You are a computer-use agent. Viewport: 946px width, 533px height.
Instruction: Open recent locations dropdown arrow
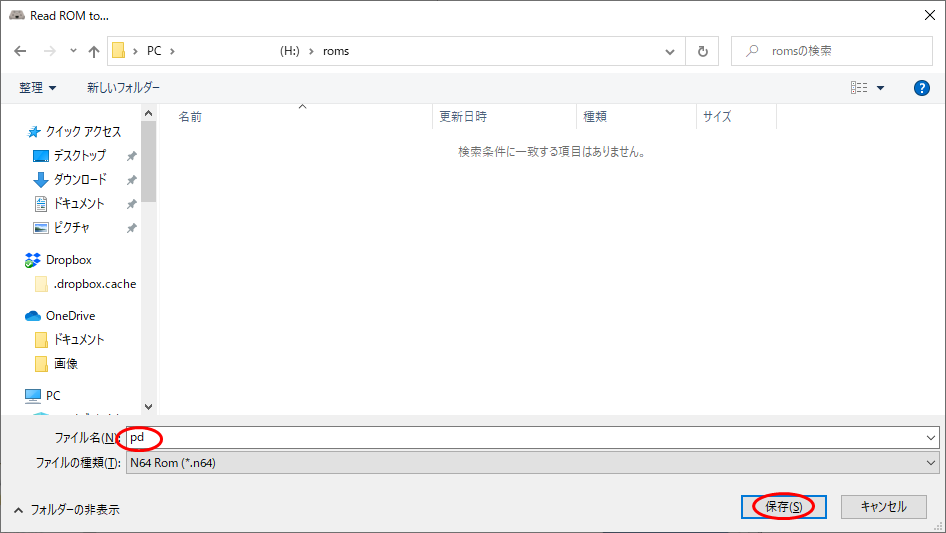pos(73,51)
